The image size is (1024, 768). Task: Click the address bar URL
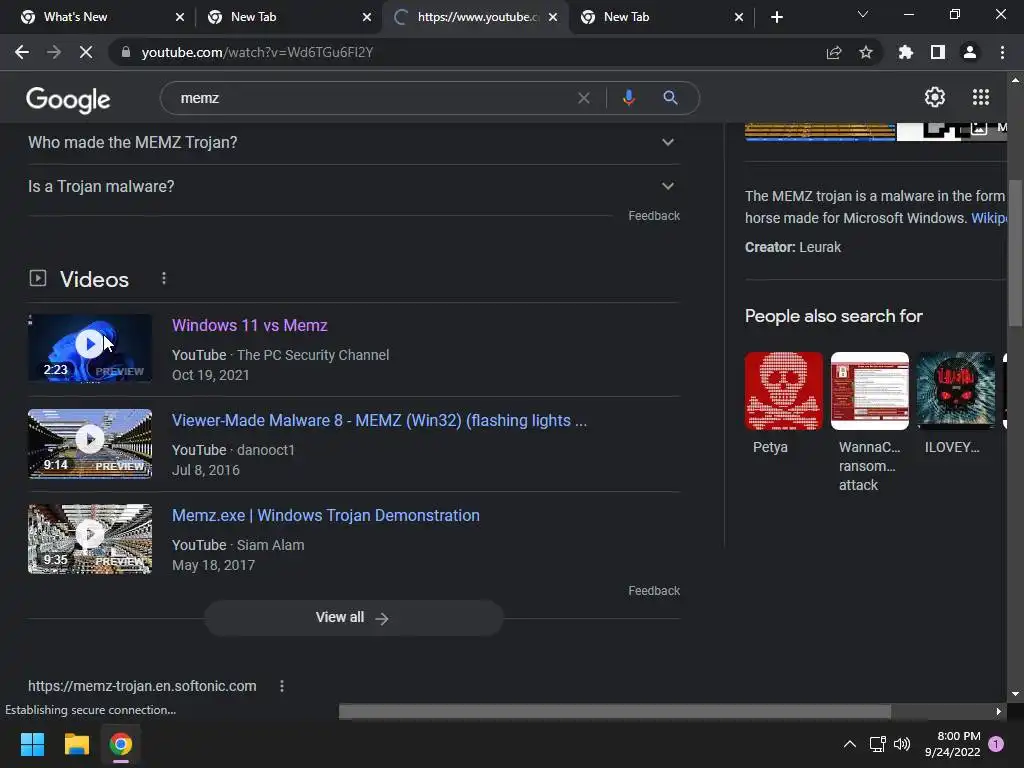click(x=257, y=52)
